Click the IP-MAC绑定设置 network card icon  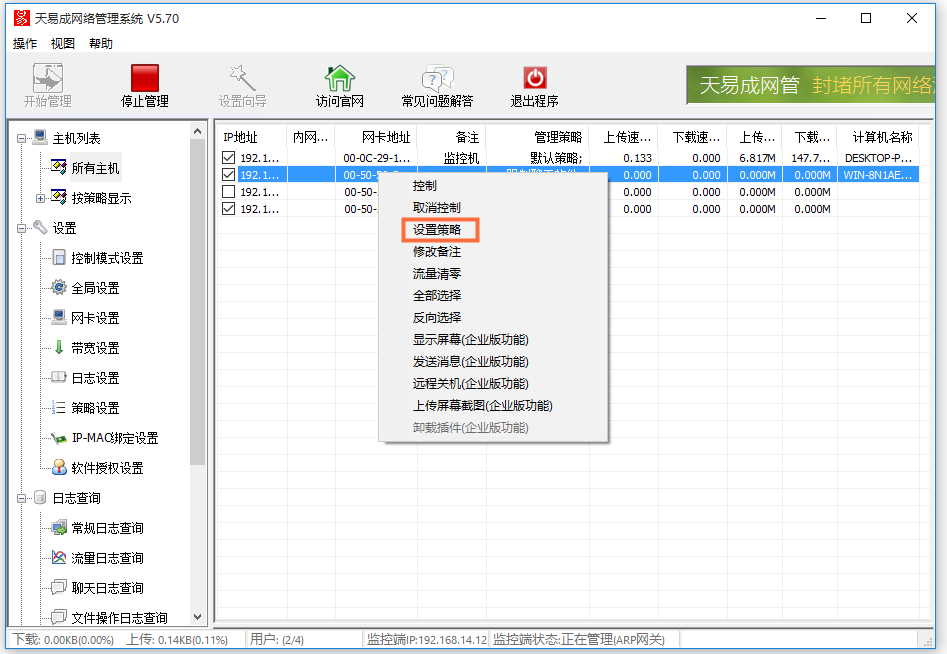59,438
